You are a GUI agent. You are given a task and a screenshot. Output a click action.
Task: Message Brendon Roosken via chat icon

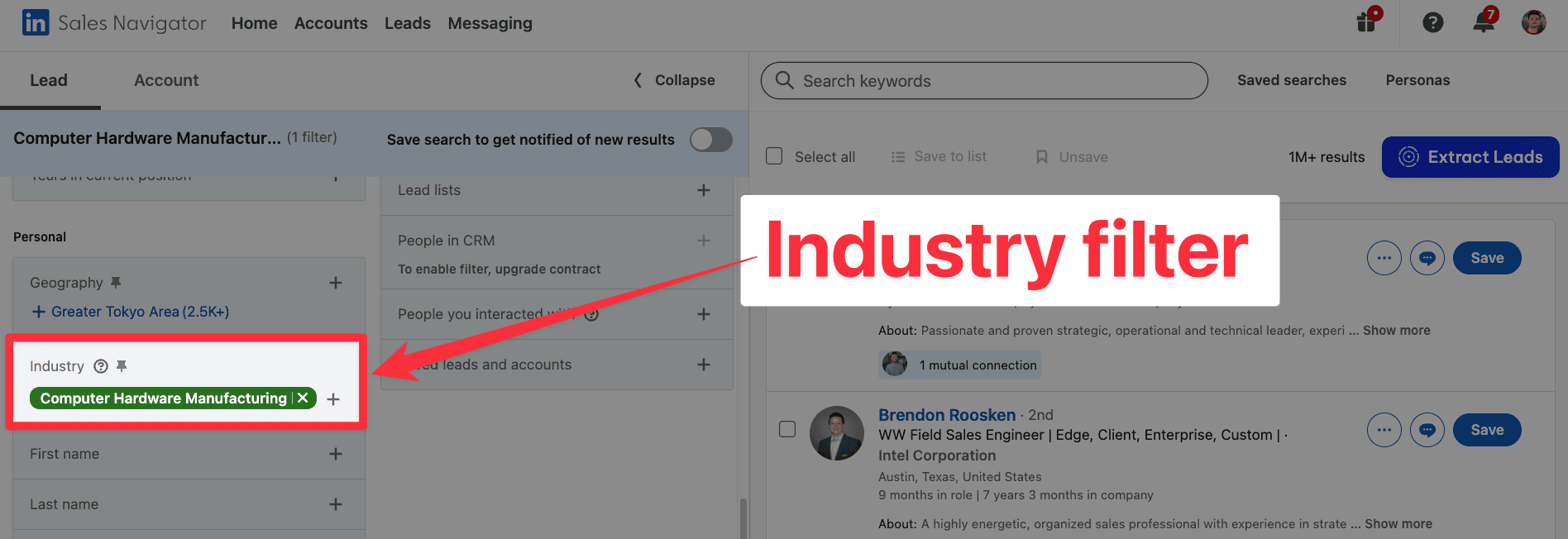pos(1427,430)
